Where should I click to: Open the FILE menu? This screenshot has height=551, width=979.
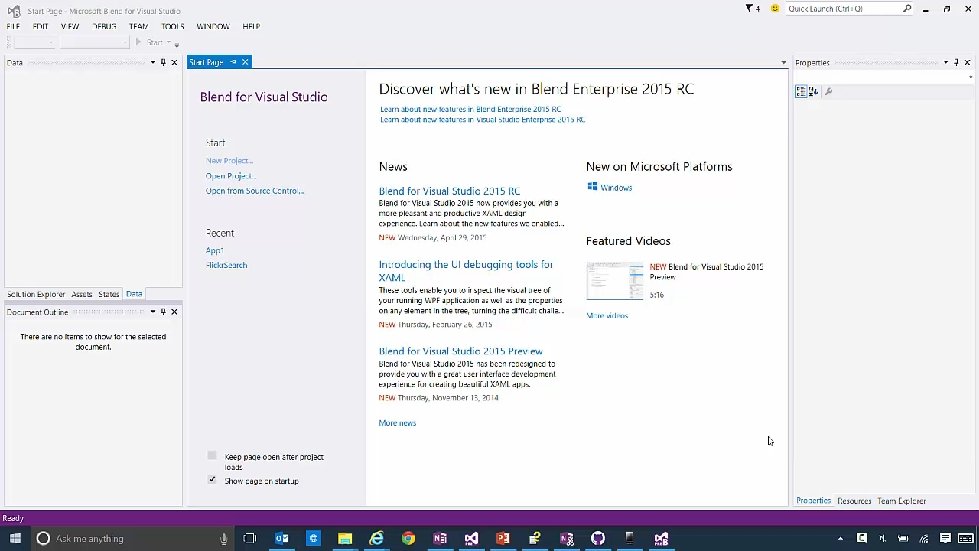tap(13, 26)
